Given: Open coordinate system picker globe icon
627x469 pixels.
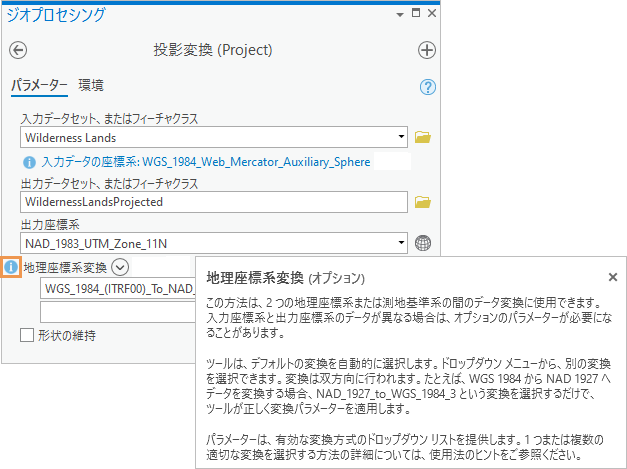Looking at the screenshot, I should click(x=423, y=242).
